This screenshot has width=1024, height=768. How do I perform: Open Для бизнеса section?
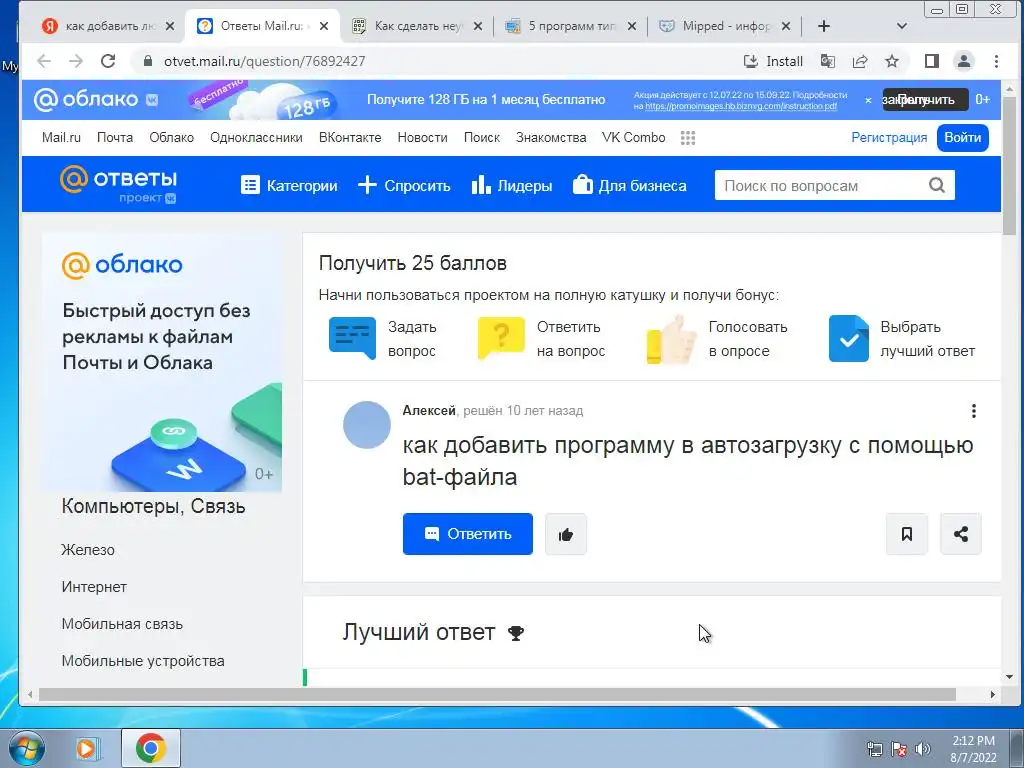[x=630, y=185]
